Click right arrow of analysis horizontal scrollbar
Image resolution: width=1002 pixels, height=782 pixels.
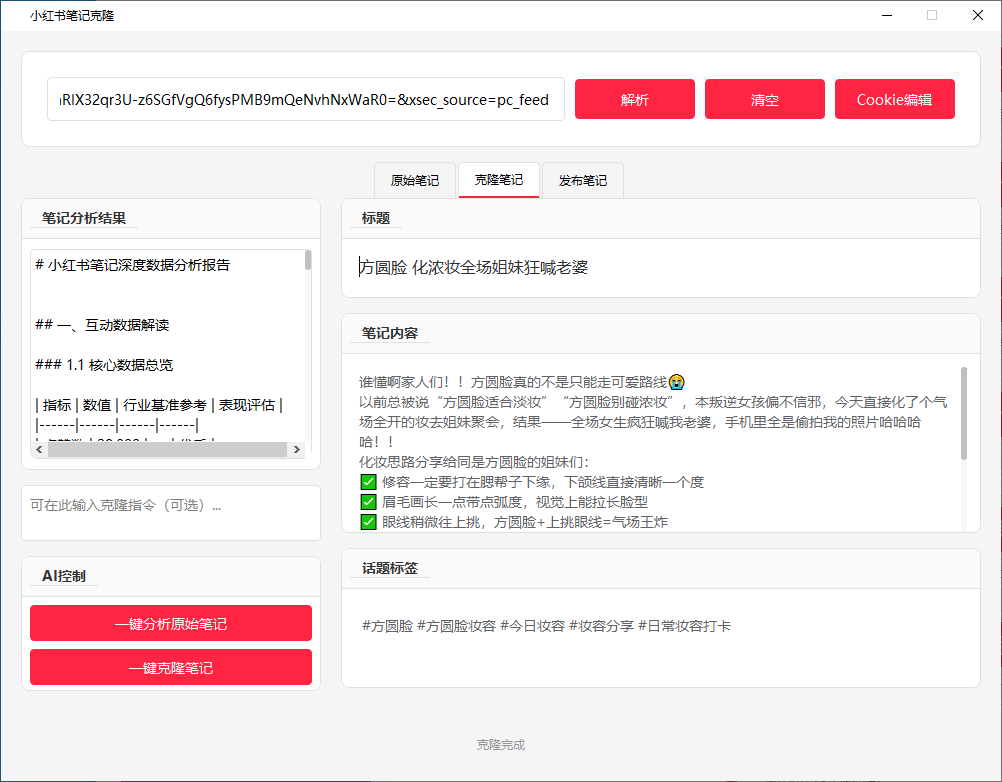click(x=297, y=449)
